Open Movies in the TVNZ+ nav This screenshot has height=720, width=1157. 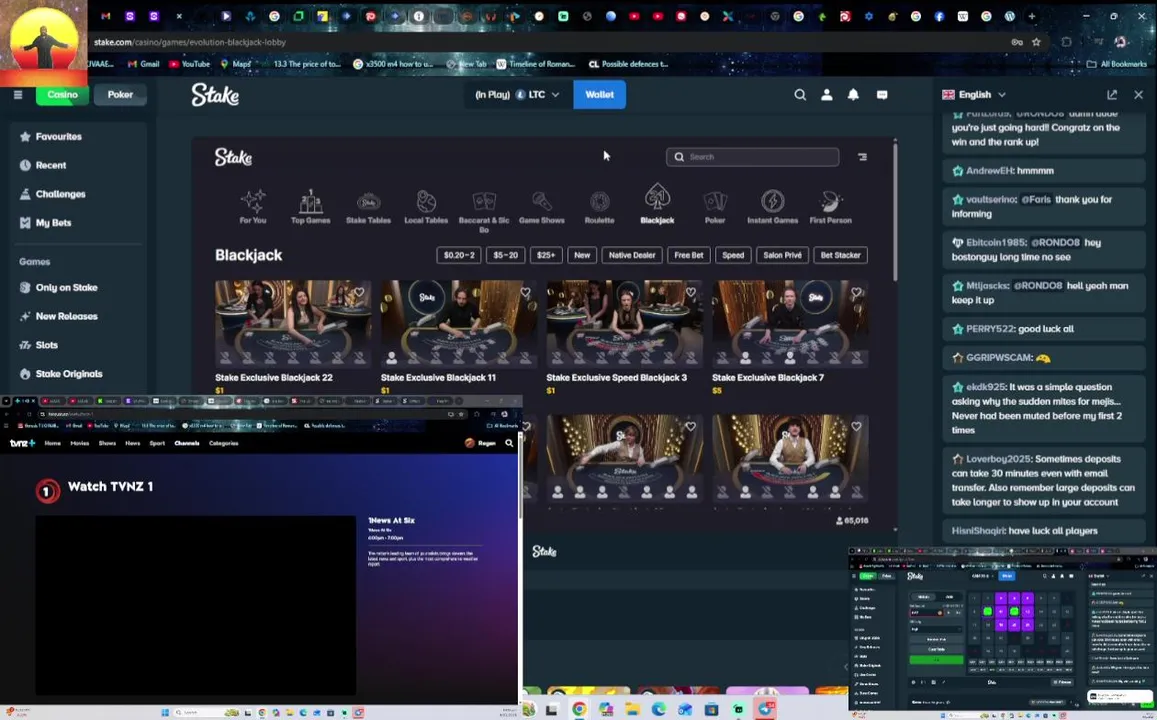tap(80, 443)
